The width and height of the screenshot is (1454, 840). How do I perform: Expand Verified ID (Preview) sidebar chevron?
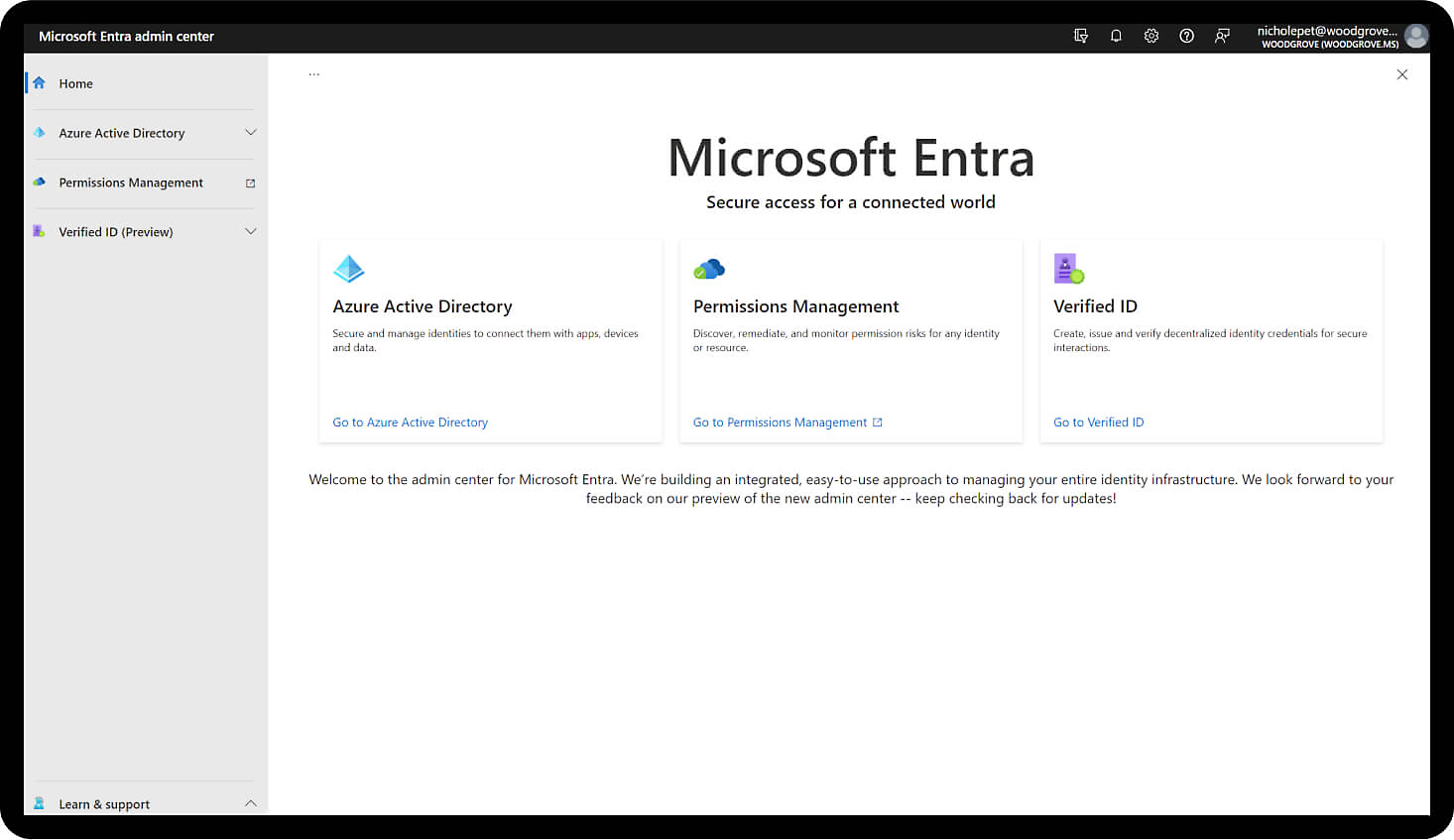[x=250, y=232]
